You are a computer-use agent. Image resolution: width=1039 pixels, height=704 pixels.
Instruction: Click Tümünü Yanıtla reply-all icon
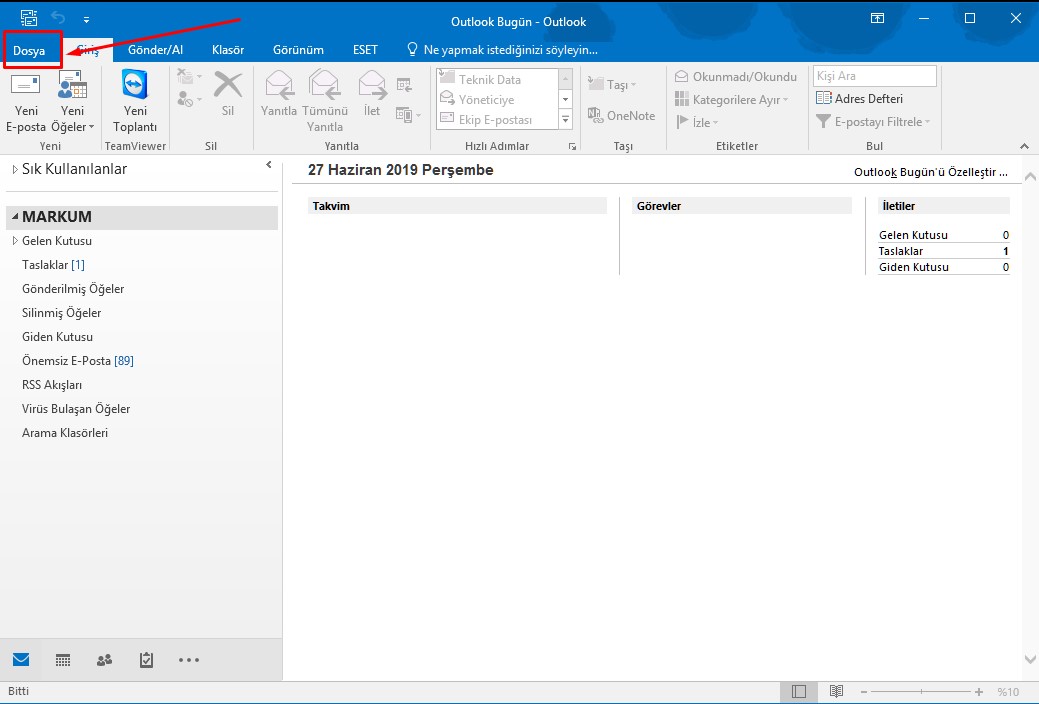pos(325,101)
